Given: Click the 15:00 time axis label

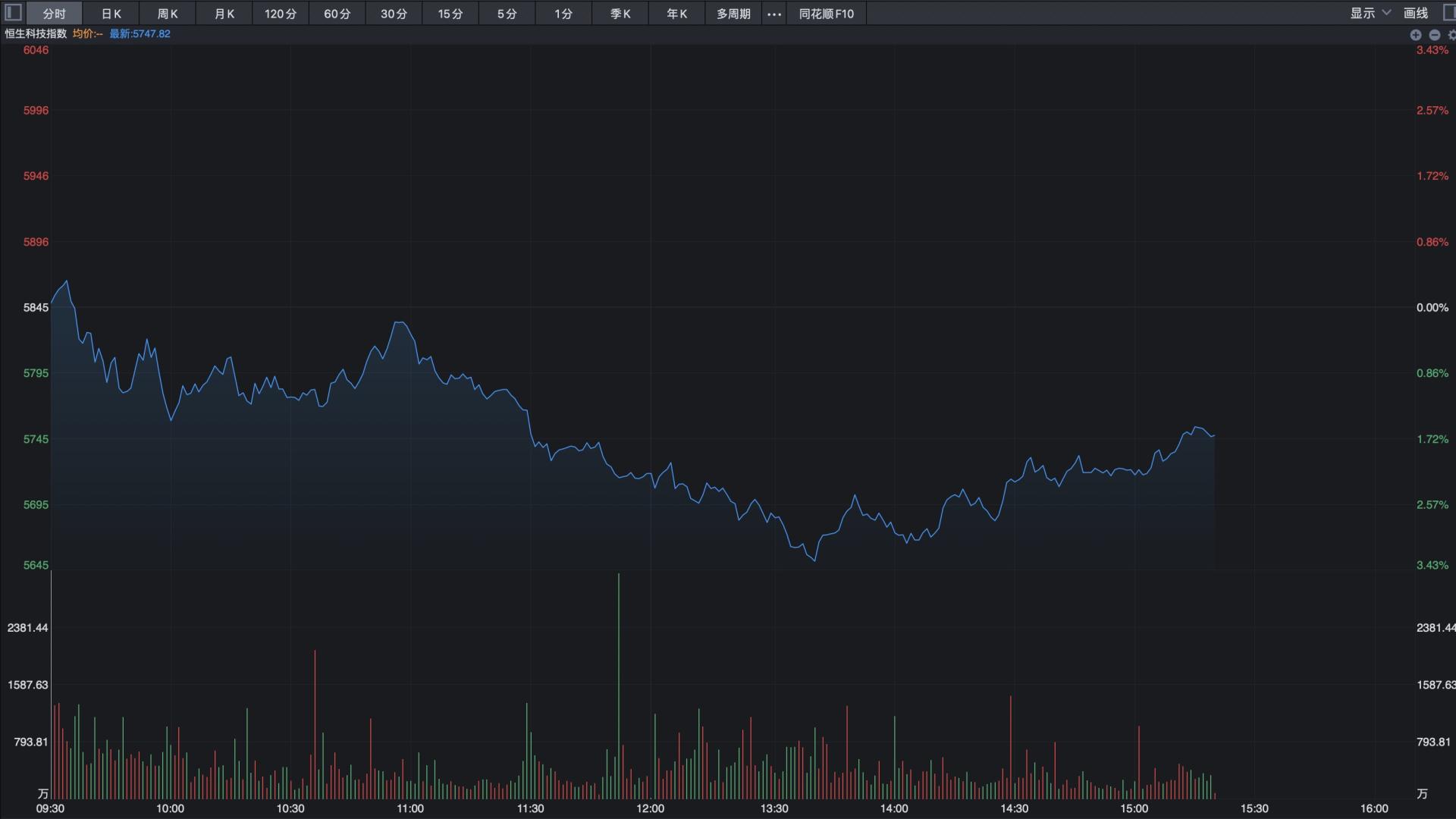Looking at the screenshot, I should tap(1134, 808).
